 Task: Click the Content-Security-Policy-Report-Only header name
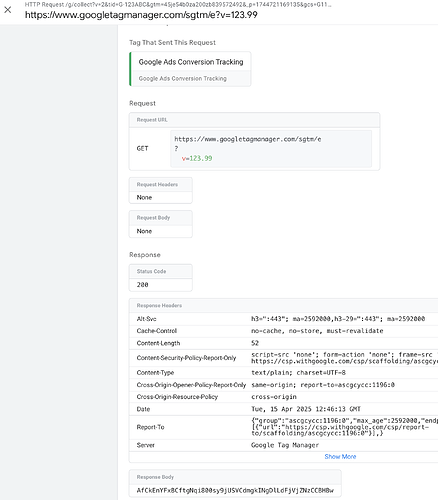[x=186, y=358]
